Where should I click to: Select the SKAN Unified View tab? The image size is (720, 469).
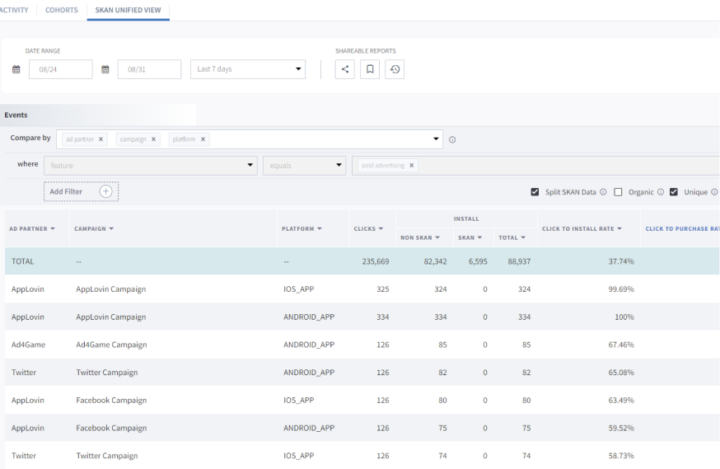(128, 10)
